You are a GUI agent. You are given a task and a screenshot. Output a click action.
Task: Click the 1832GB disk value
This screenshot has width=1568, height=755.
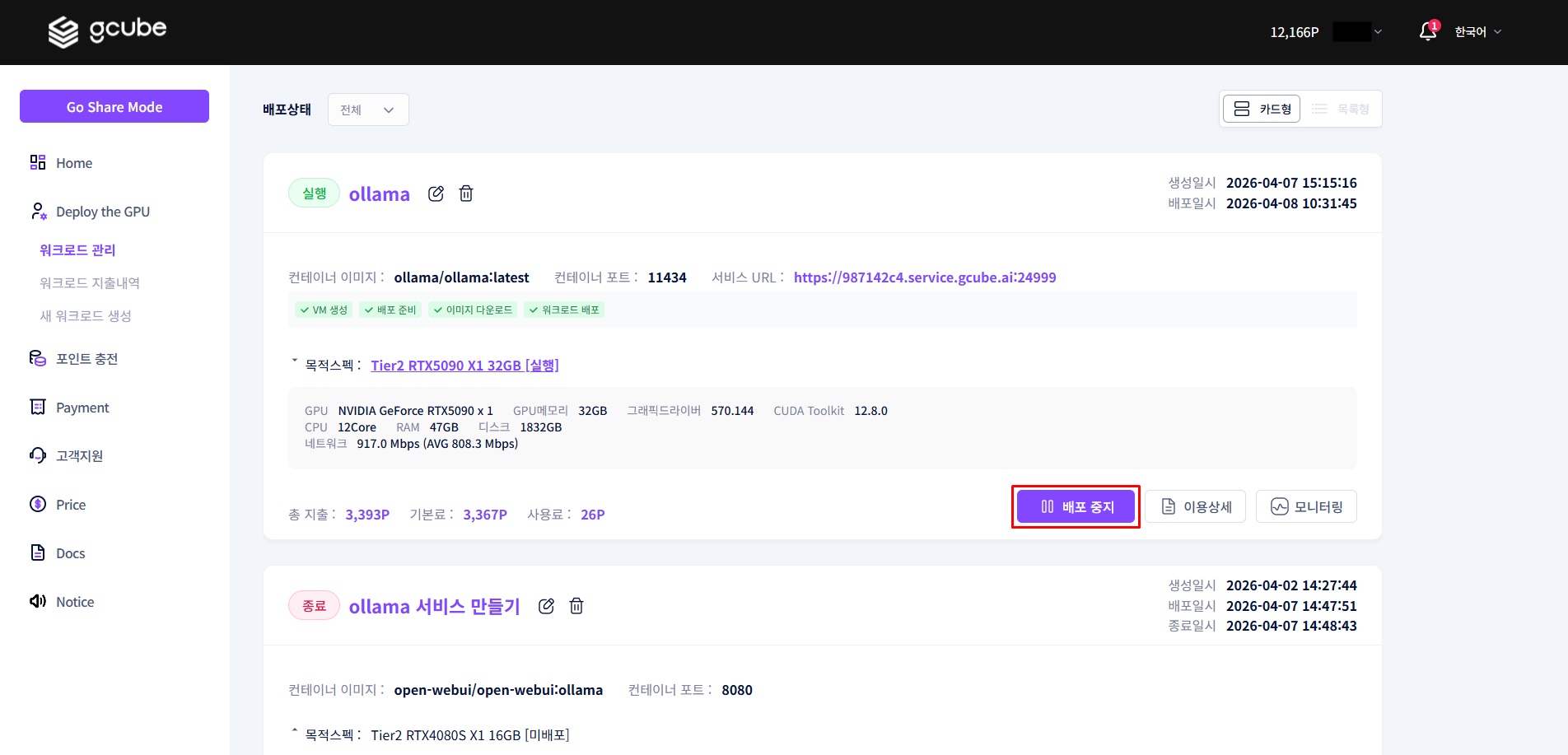541,427
